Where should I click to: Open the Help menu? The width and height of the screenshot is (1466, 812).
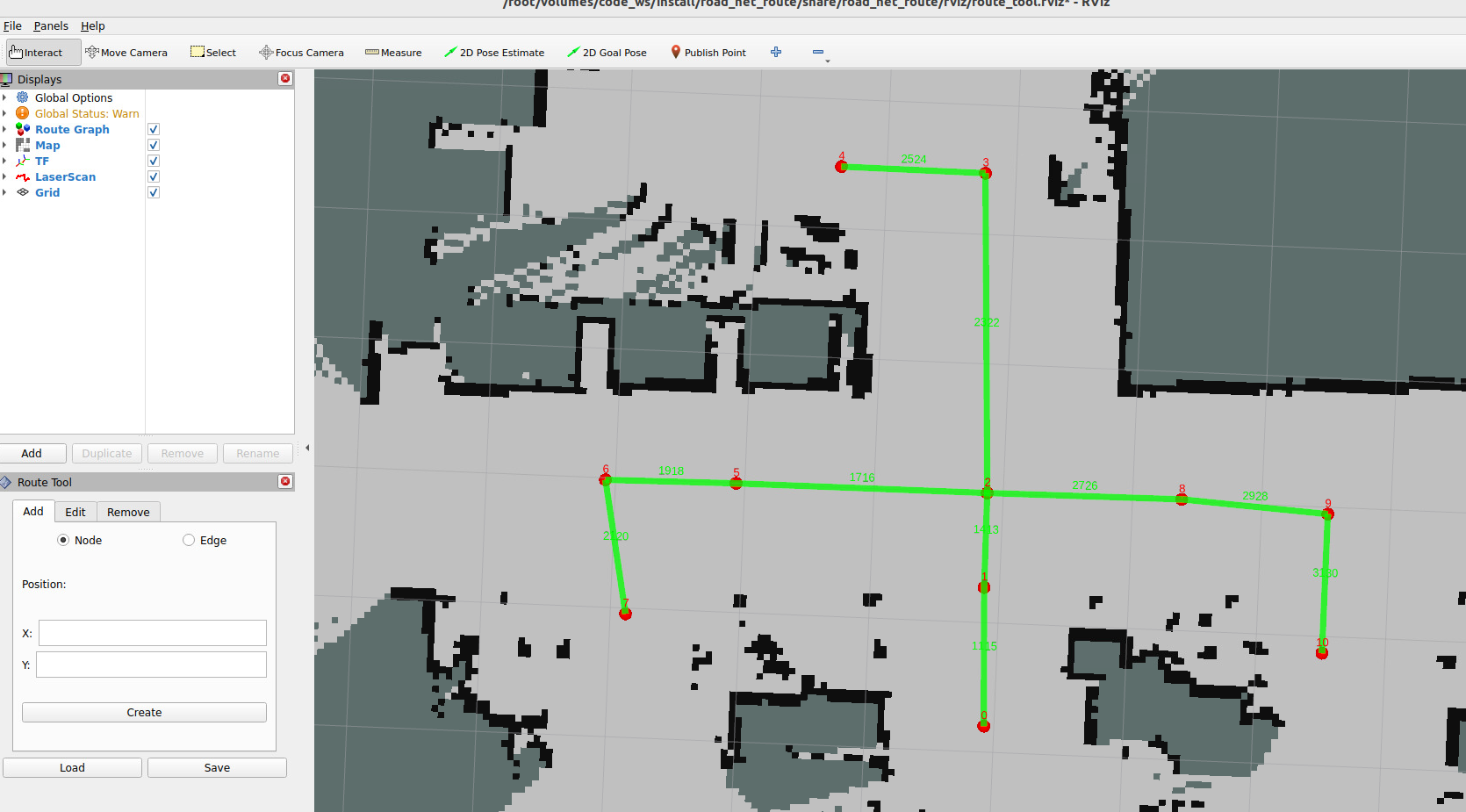pos(93,26)
